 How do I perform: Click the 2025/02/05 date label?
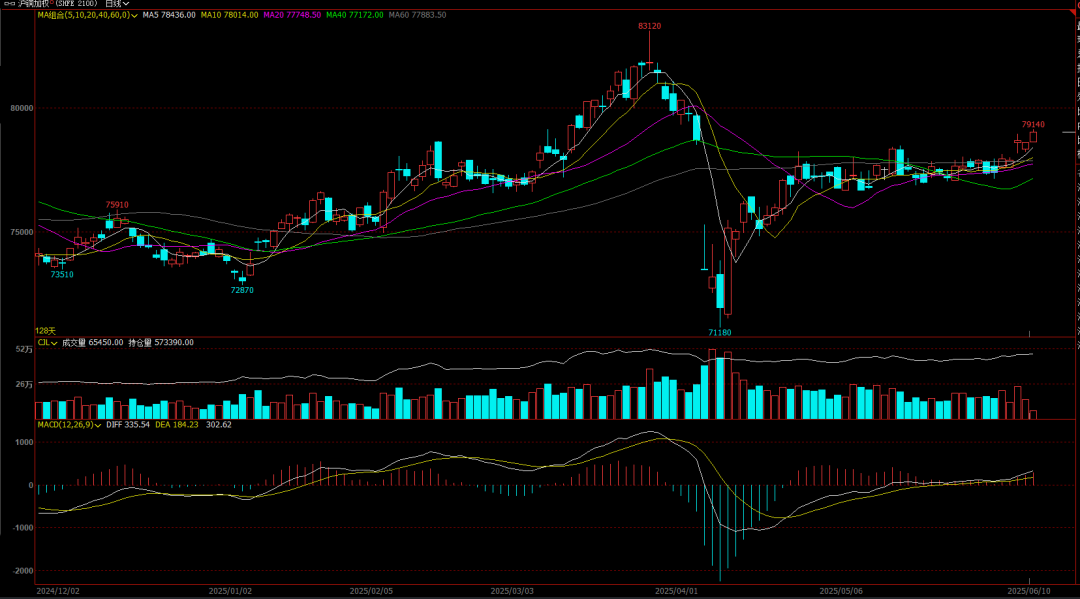(x=371, y=591)
